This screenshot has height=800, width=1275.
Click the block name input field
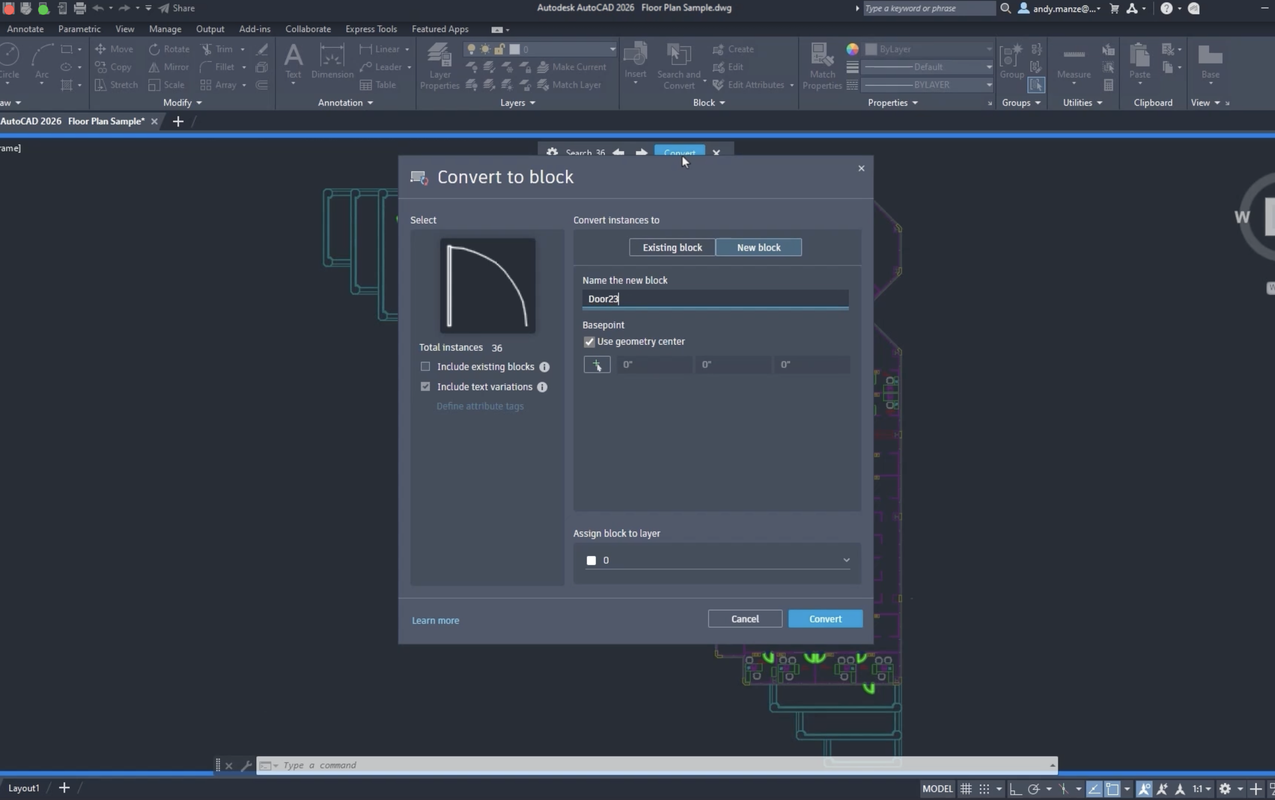pos(715,299)
